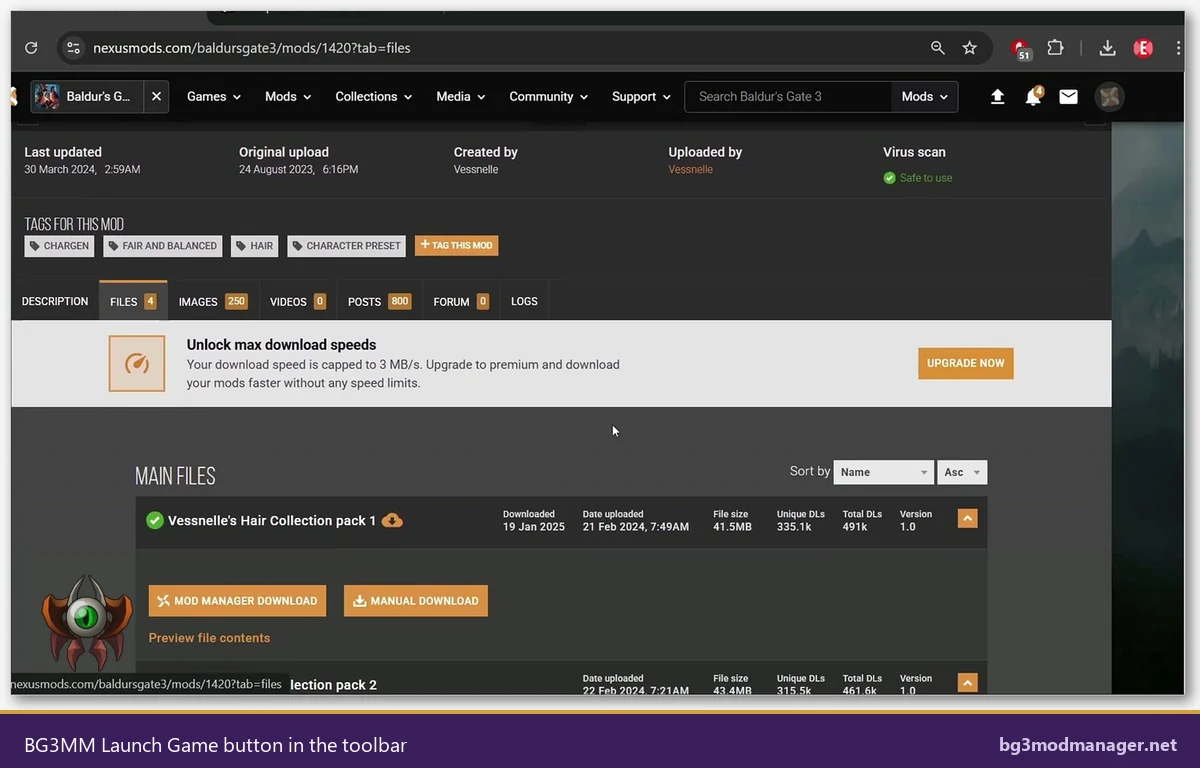
Task: Select the HAIR tag
Action: (254, 246)
